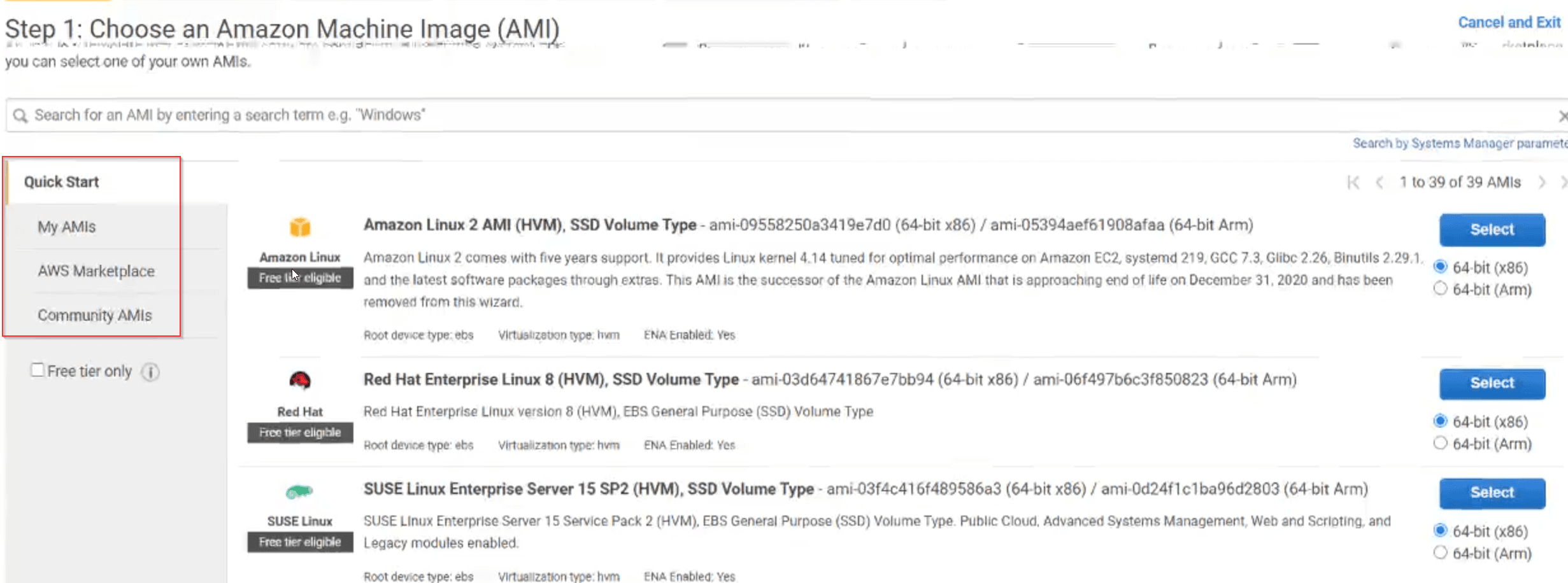
Task: Focus the AMI search input field
Action: 764,115
